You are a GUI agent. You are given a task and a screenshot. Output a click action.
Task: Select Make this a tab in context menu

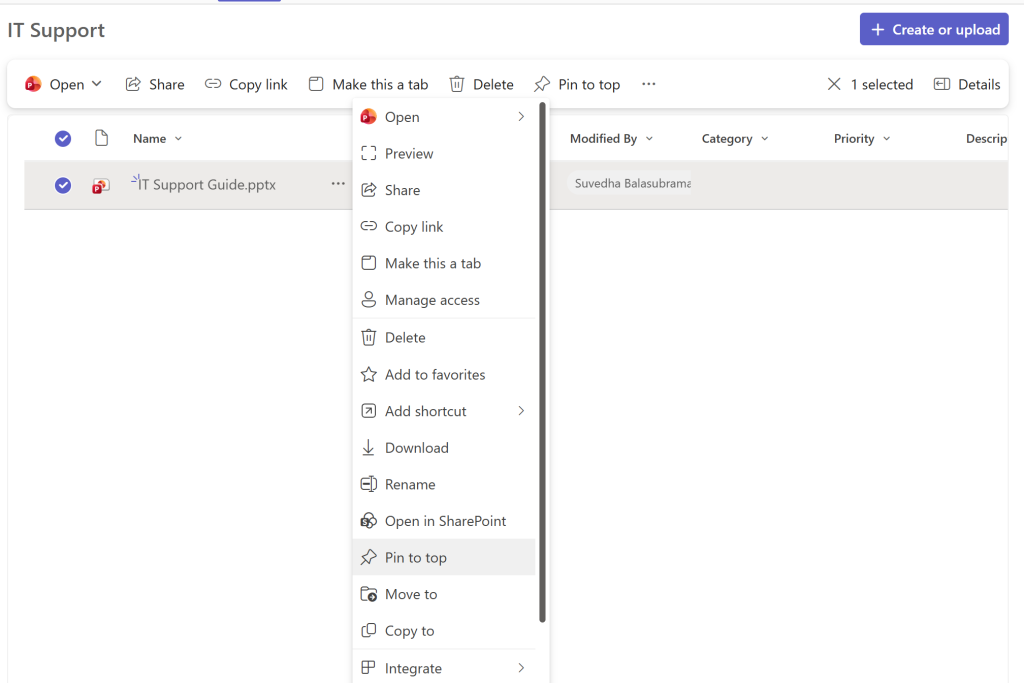444,263
